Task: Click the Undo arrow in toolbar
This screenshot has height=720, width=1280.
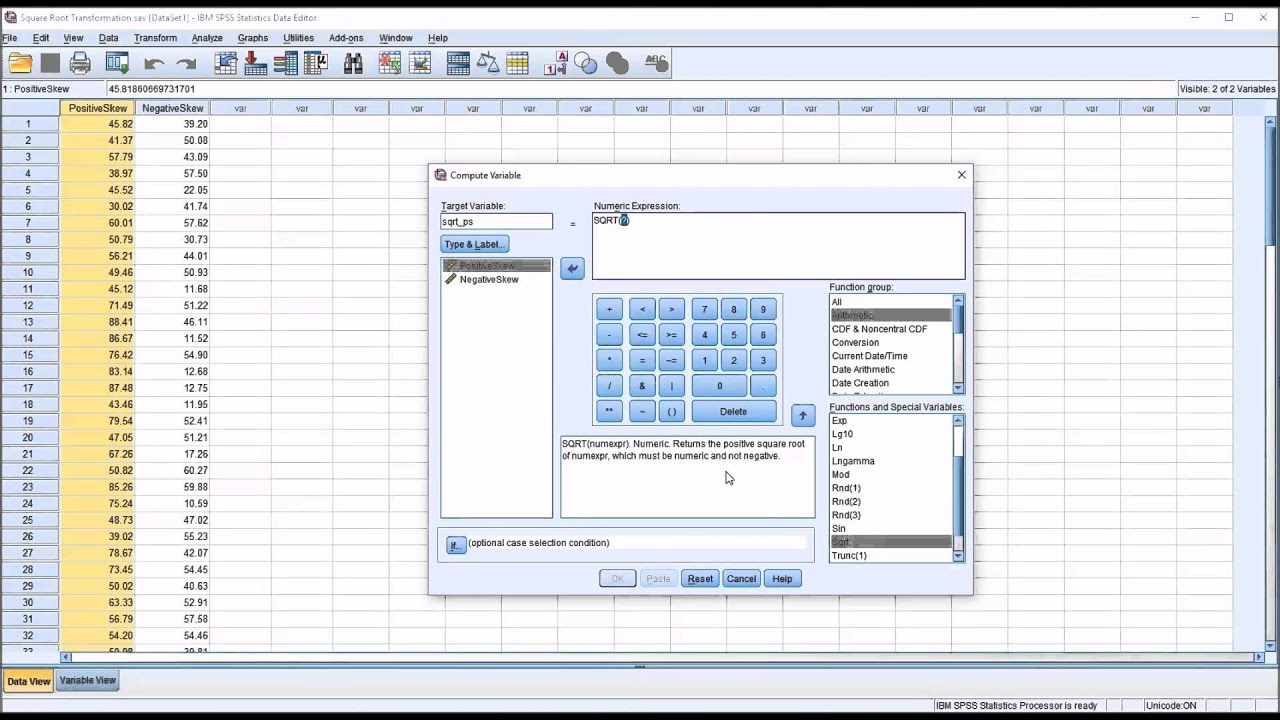Action: coord(154,63)
